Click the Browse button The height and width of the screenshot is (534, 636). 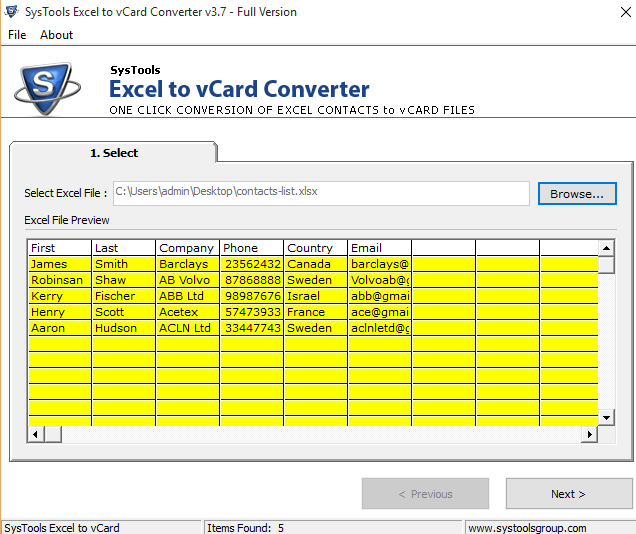[x=576, y=194]
